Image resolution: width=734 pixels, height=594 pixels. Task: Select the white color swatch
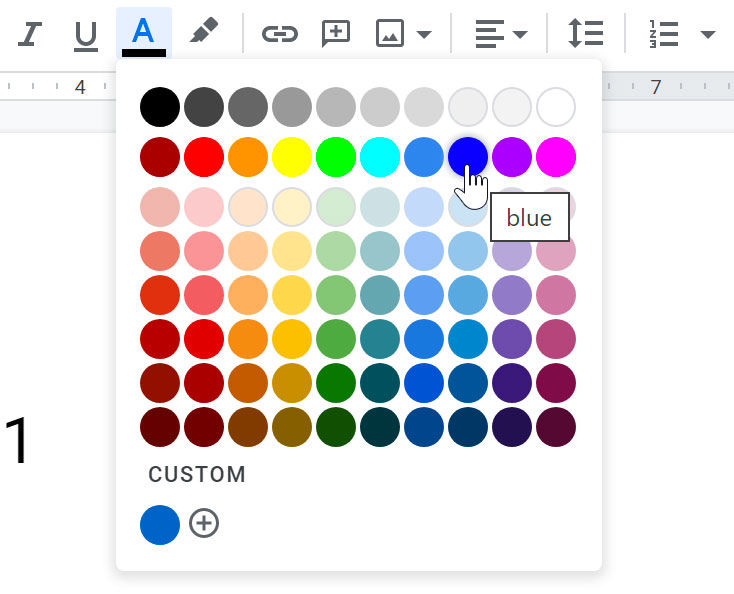click(x=556, y=107)
